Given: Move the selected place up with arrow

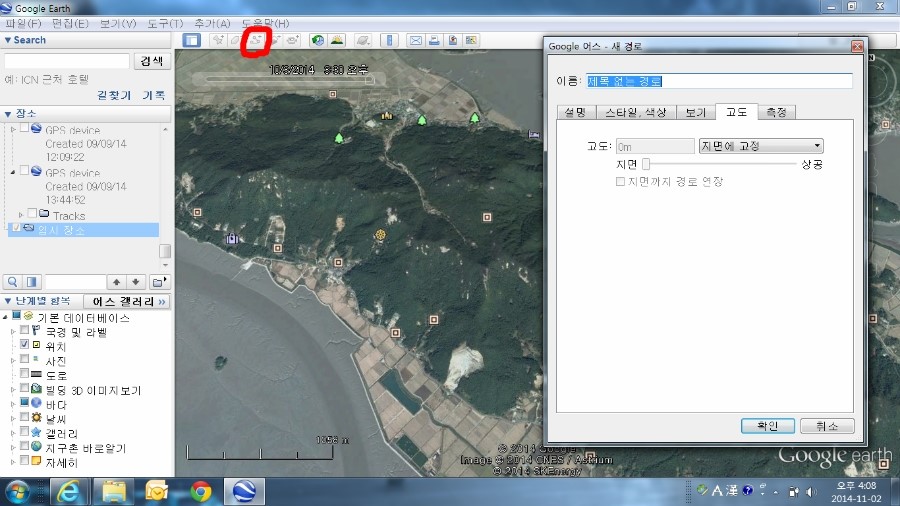Looking at the screenshot, I should (117, 282).
